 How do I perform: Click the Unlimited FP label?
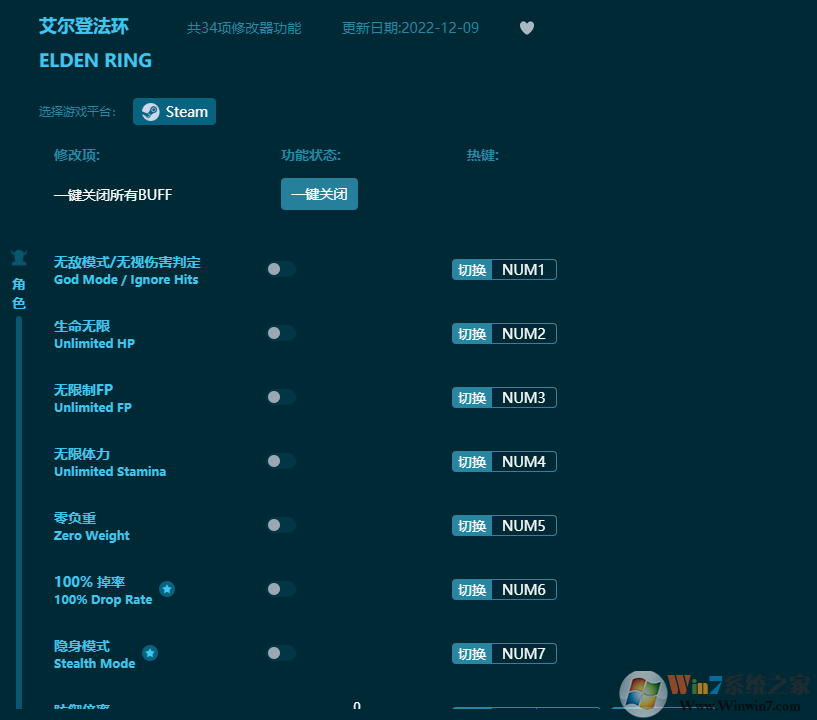pos(93,408)
